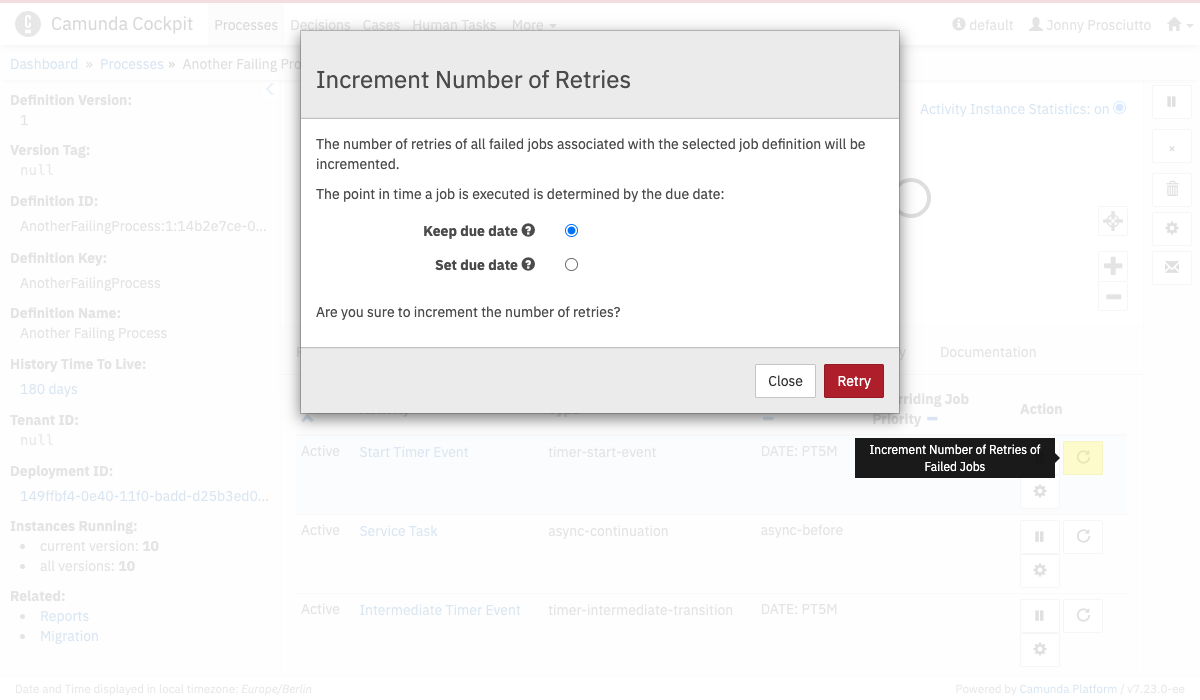The image size is (1200, 700).
Task: Click the trash delete icon in right toolbar
Action: point(1172,188)
